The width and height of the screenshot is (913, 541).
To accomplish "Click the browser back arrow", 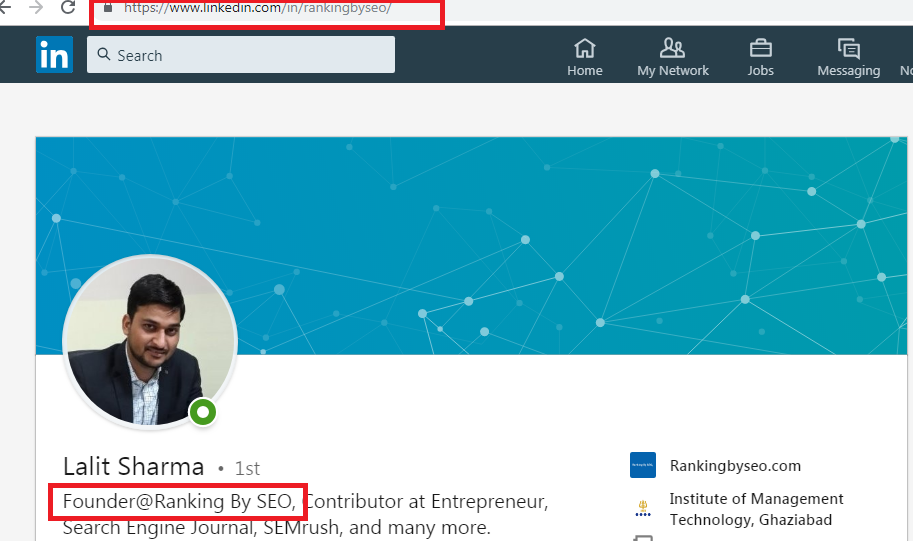I will pyautogui.click(x=5, y=7).
